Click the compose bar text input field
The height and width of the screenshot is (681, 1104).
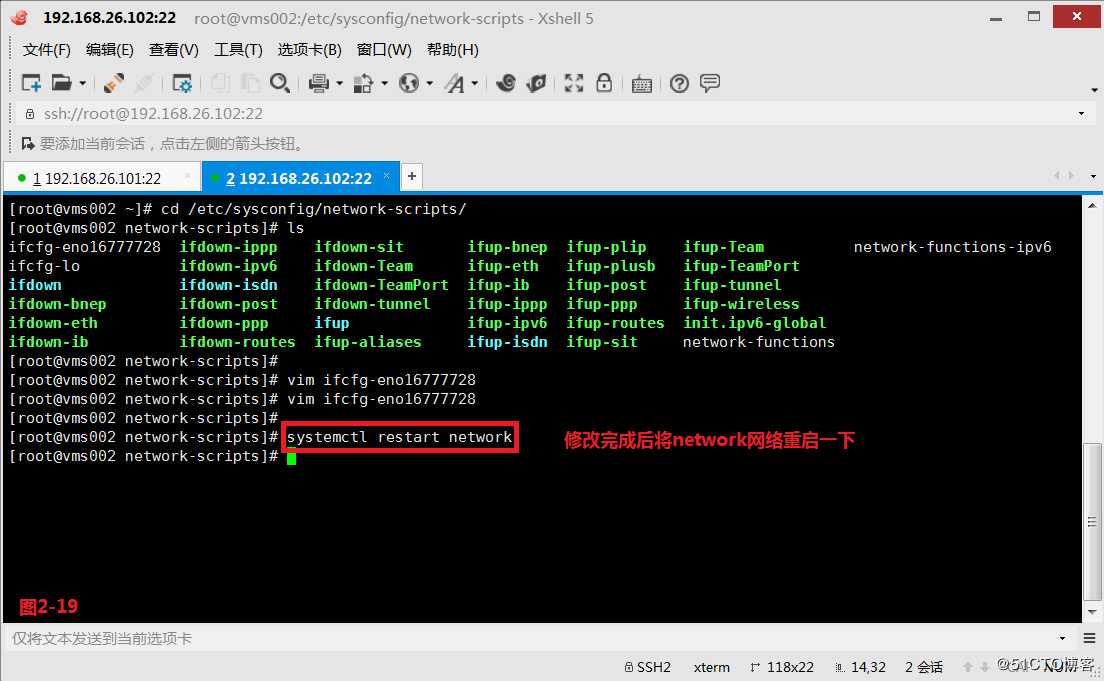pyautogui.click(x=532, y=638)
